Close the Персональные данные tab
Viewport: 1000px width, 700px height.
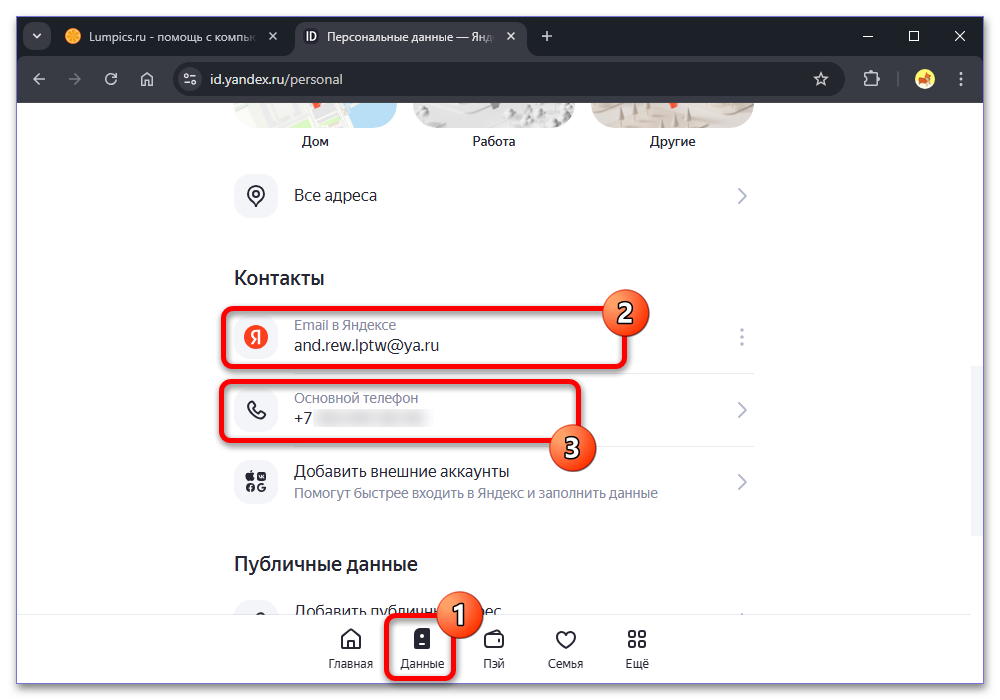pyautogui.click(x=511, y=36)
